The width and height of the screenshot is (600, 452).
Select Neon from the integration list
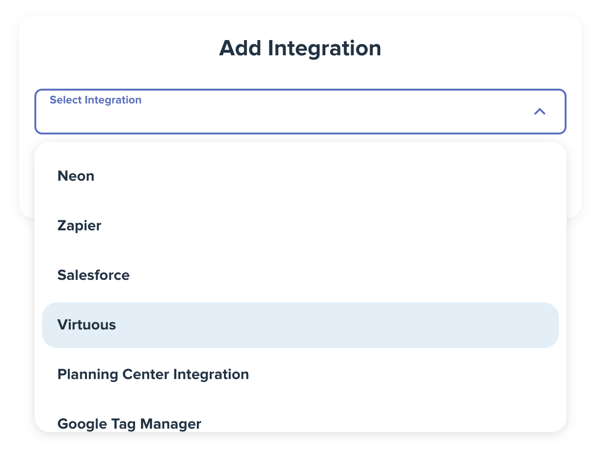pos(300,176)
